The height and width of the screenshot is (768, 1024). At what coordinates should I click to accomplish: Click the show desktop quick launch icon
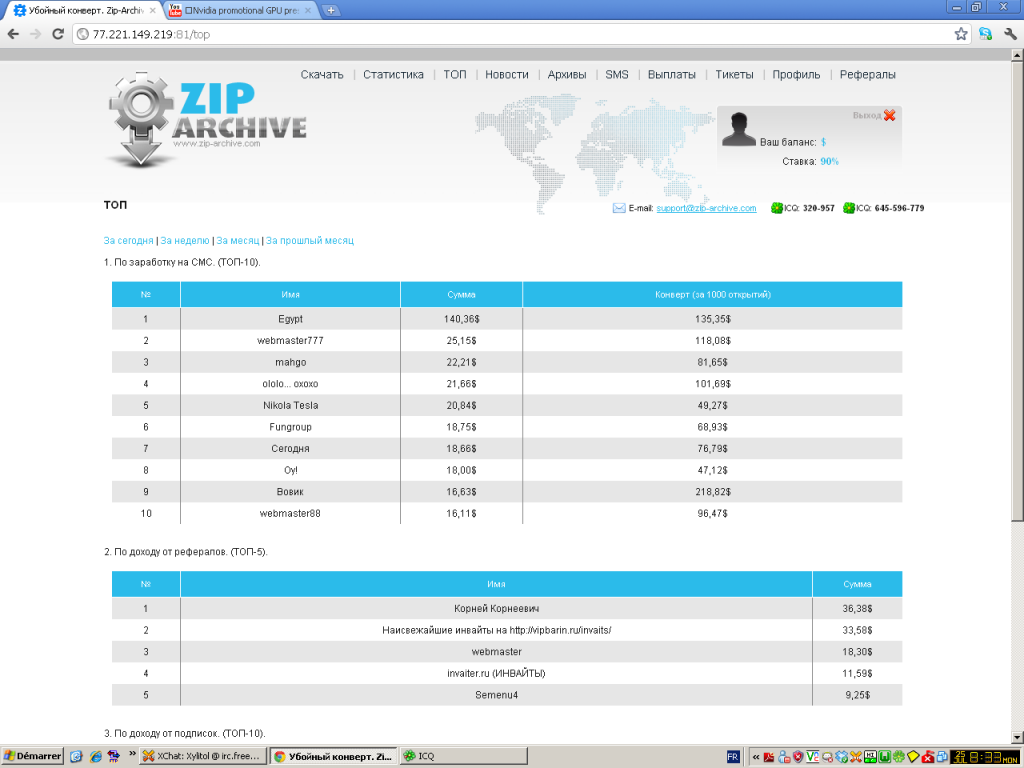point(76,756)
